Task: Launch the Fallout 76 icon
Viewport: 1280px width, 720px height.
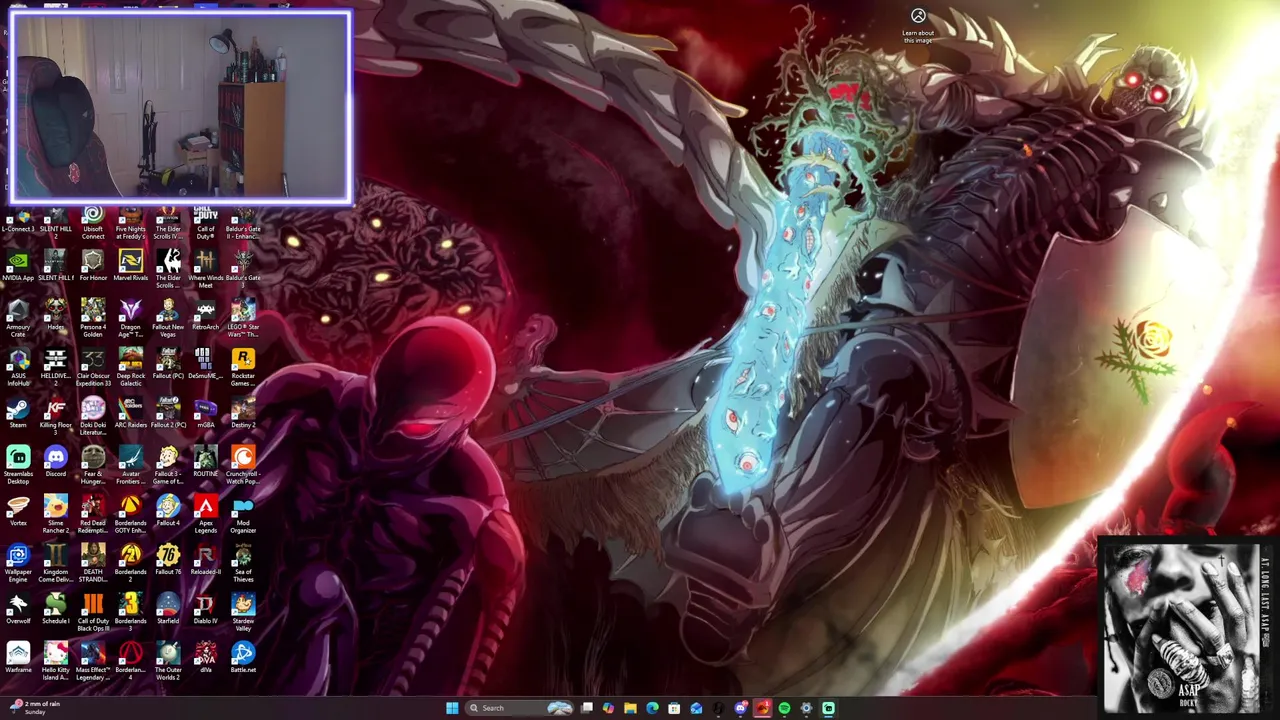Action: 168,560
